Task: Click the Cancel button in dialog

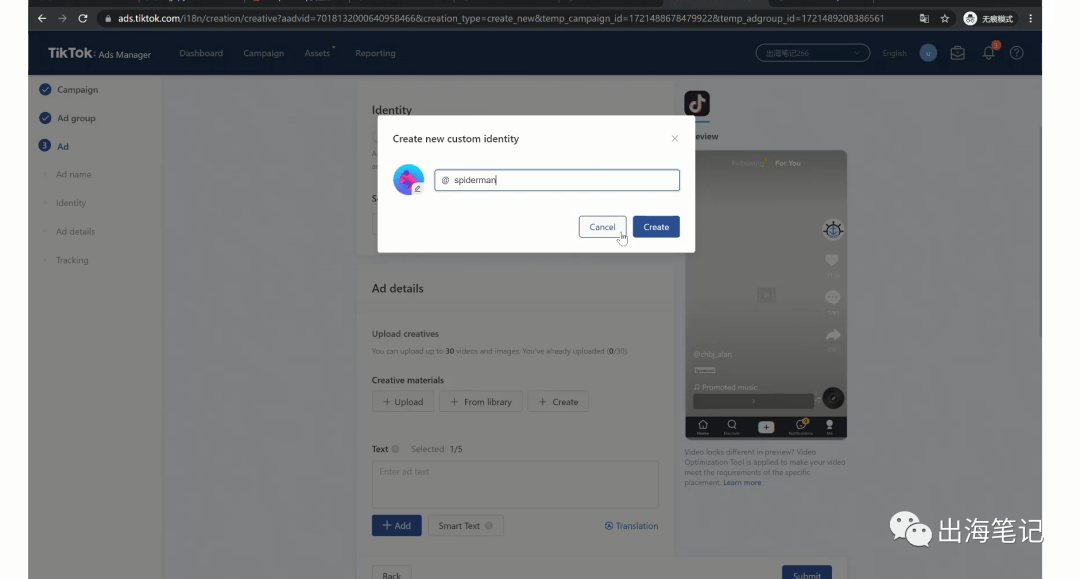Action: 602,227
